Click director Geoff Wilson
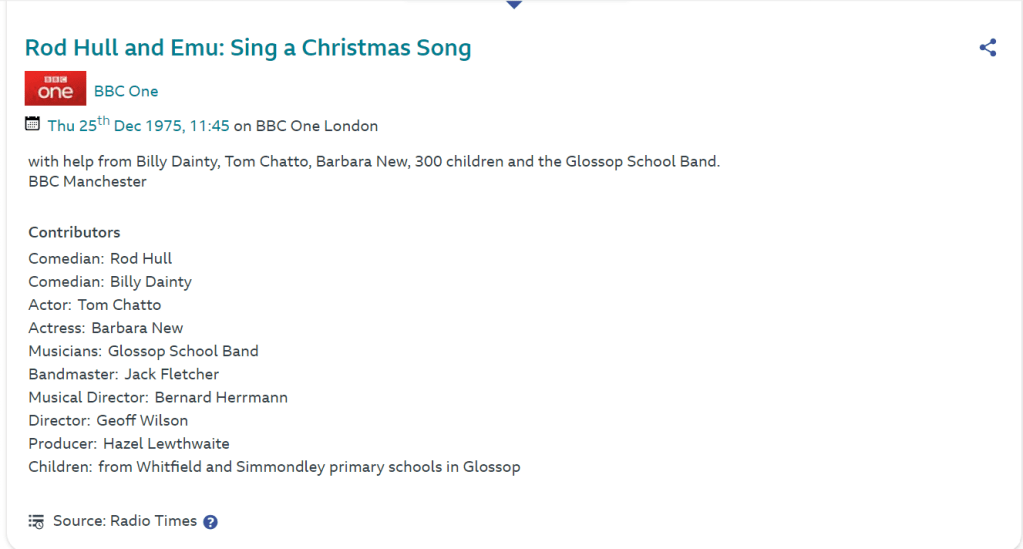Viewport: 1023px width, 549px height. pos(142,420)
